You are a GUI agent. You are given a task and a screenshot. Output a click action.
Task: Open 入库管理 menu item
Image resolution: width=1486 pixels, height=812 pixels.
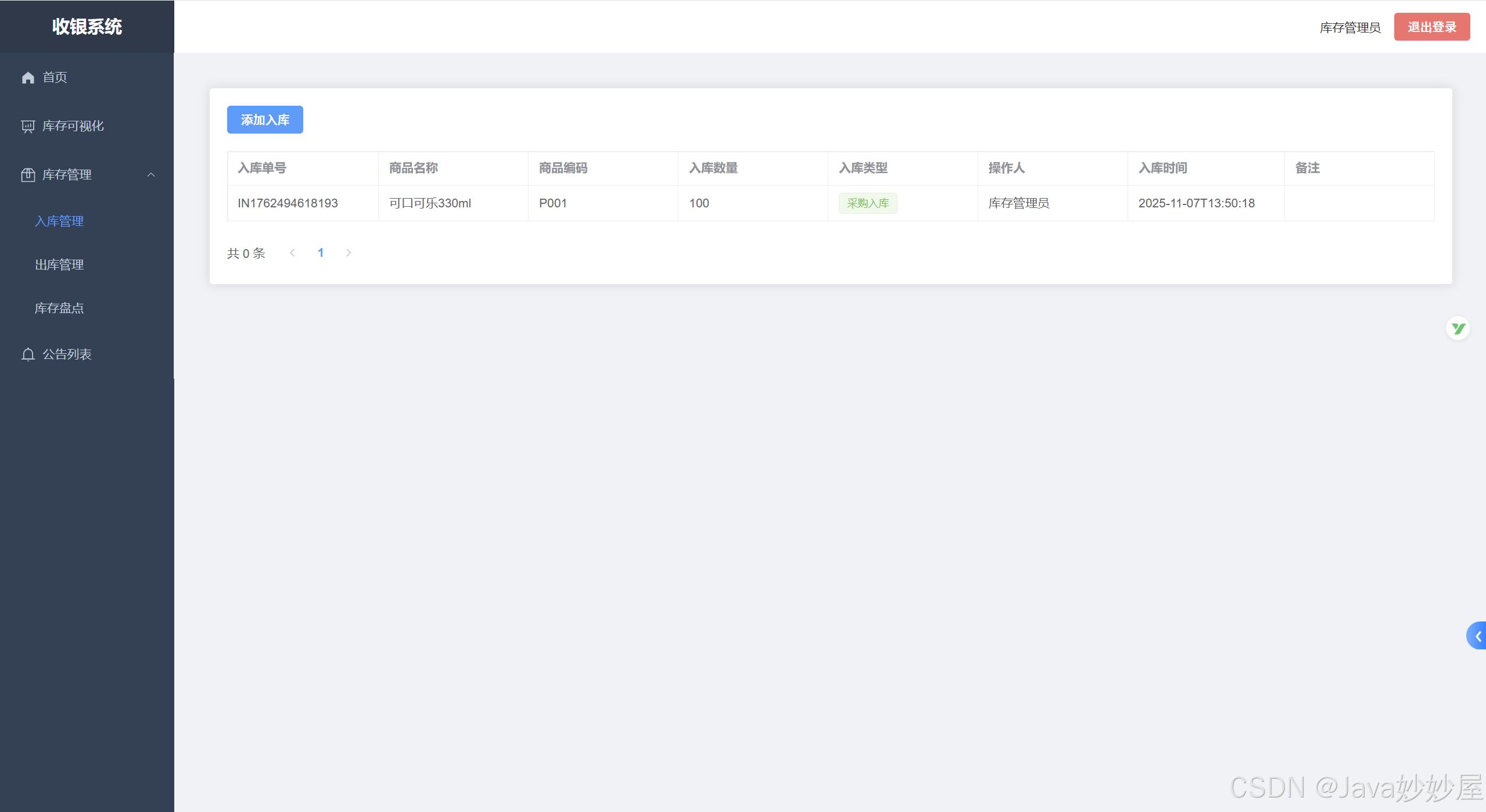point(59,221)
